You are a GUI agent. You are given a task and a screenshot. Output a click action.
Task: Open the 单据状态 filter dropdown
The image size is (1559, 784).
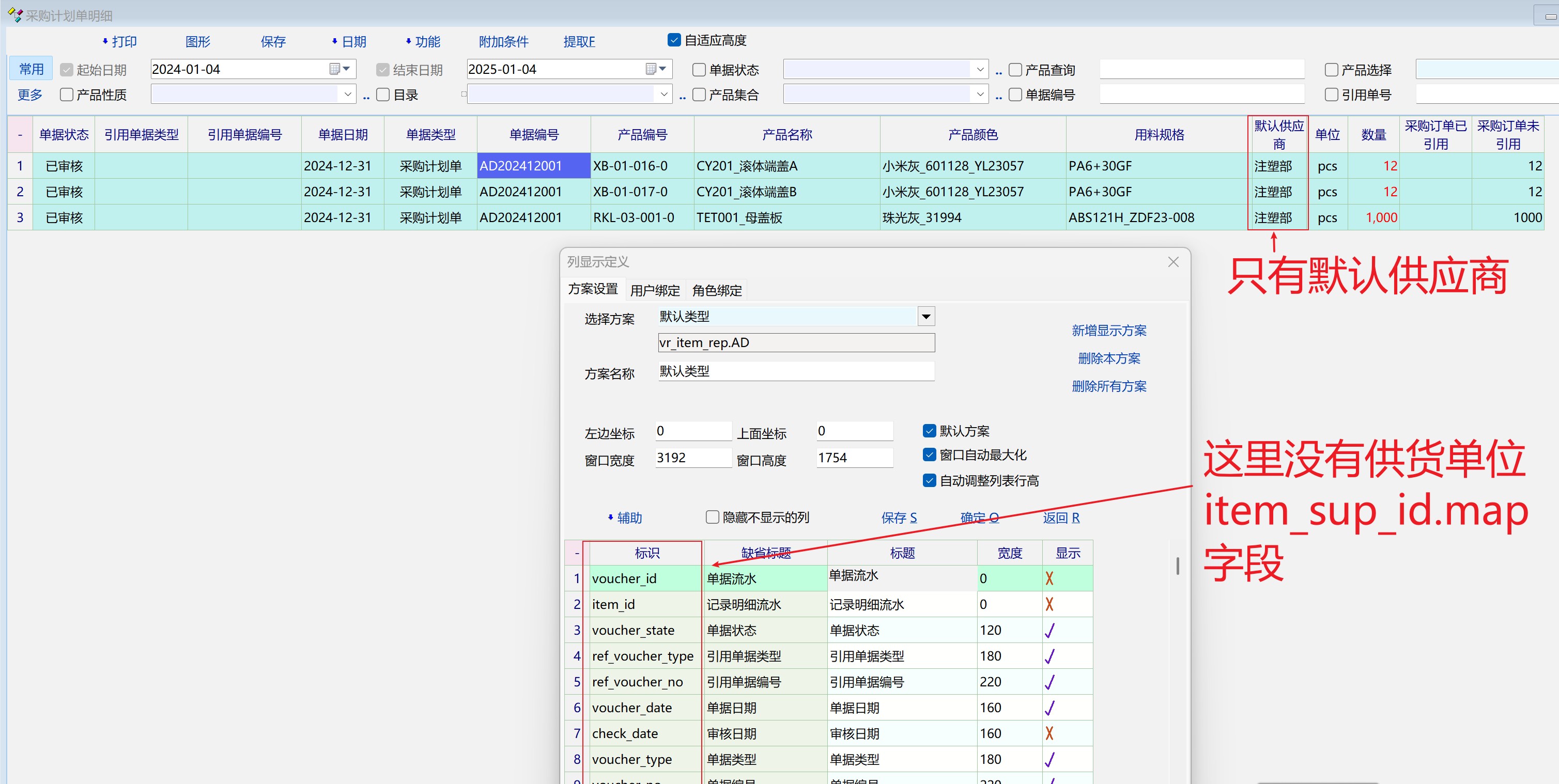(x=980, y=70)
